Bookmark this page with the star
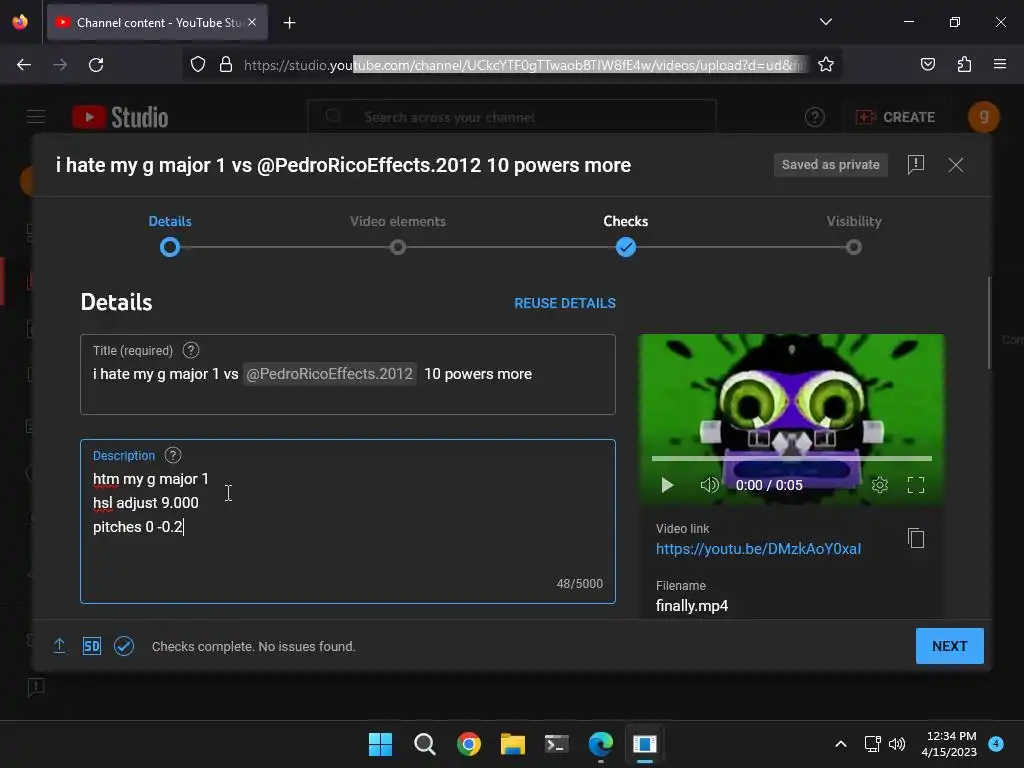 click(825, 65)
